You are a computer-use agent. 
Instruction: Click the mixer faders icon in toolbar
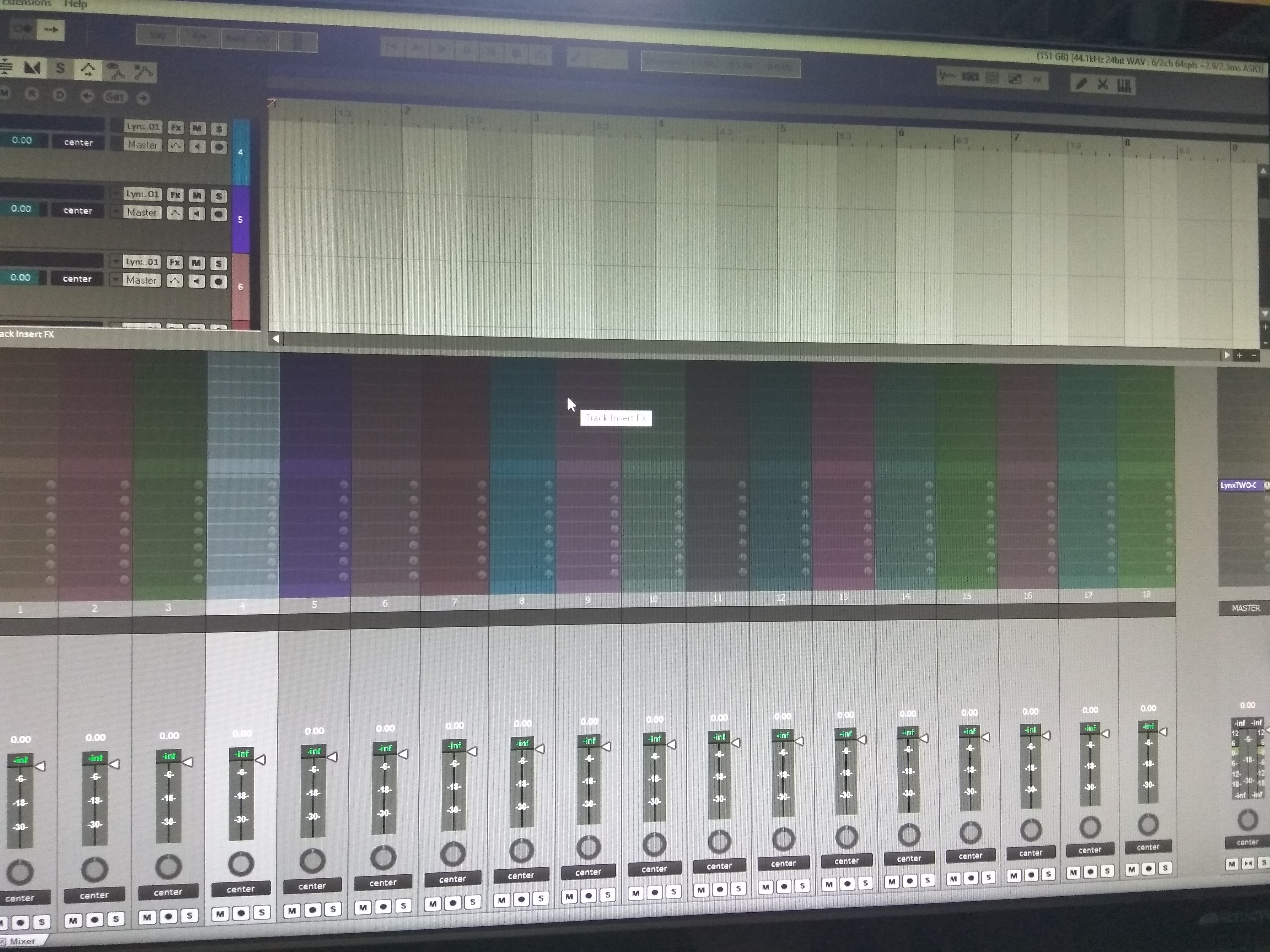(1124, 85)
